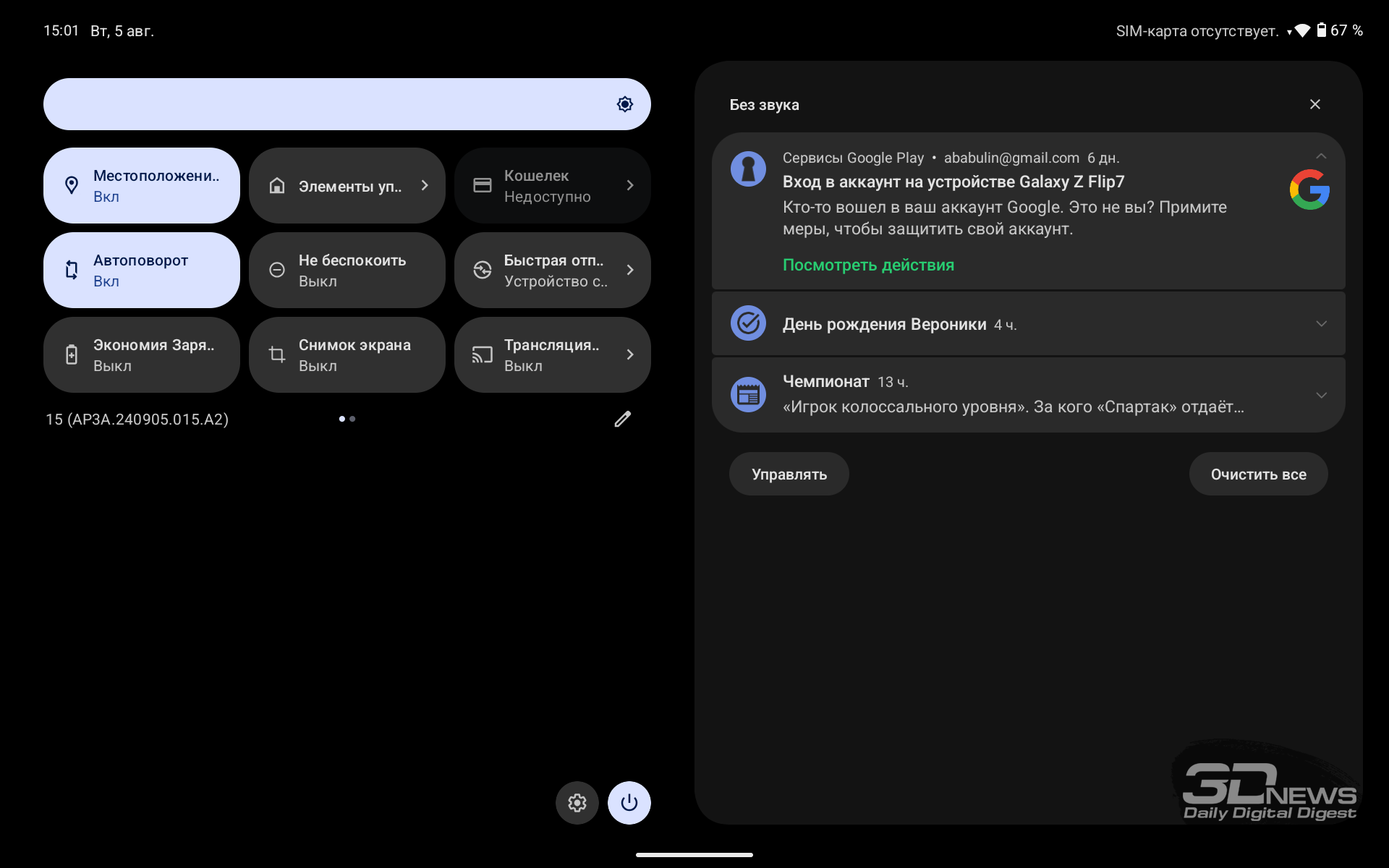
Task: Tap the bottom navigation gesture handle
Action: pyautogui.click(x=694, y=855)
